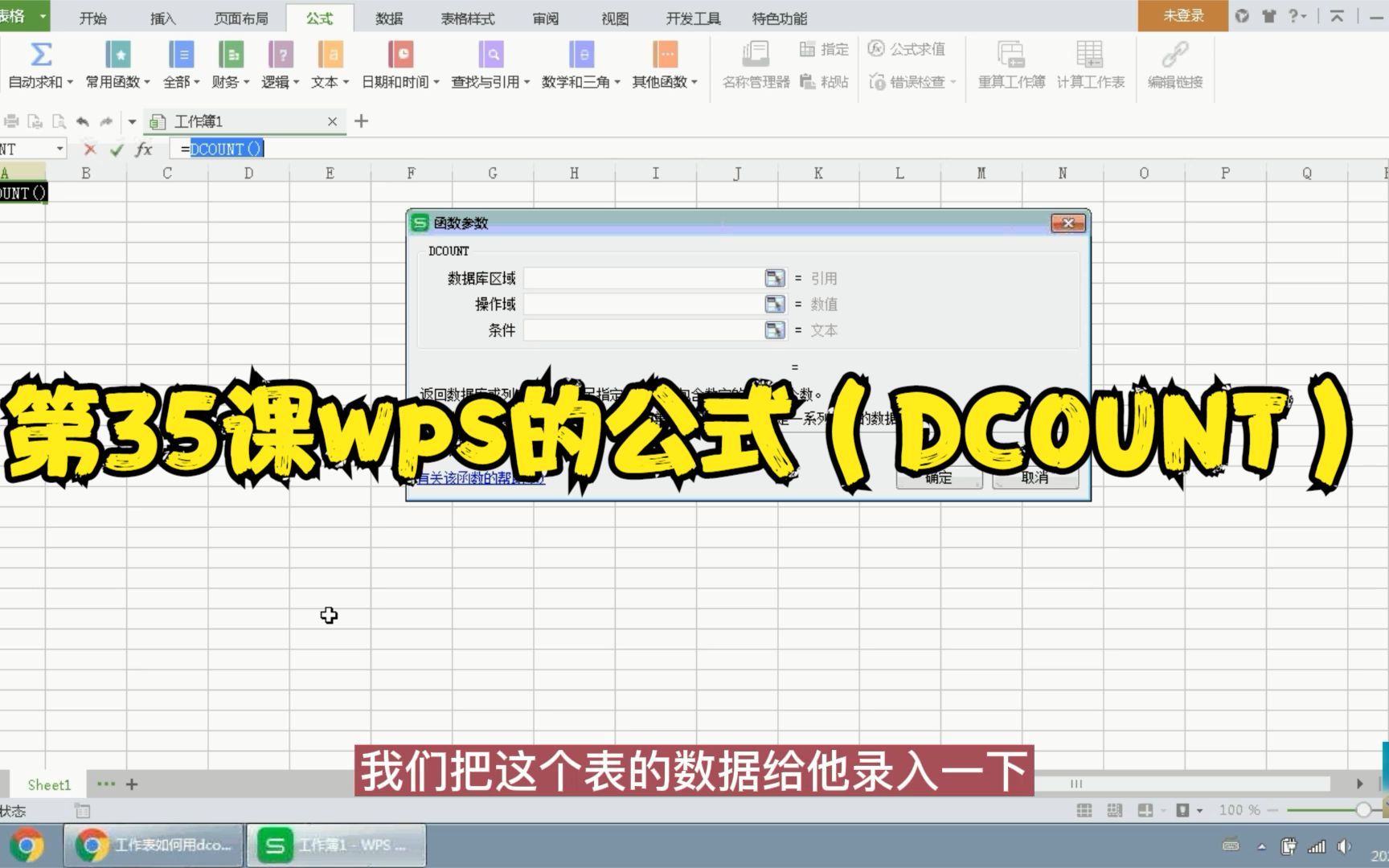
Task: Open the sheet list three-dots button
Action: 105,784
